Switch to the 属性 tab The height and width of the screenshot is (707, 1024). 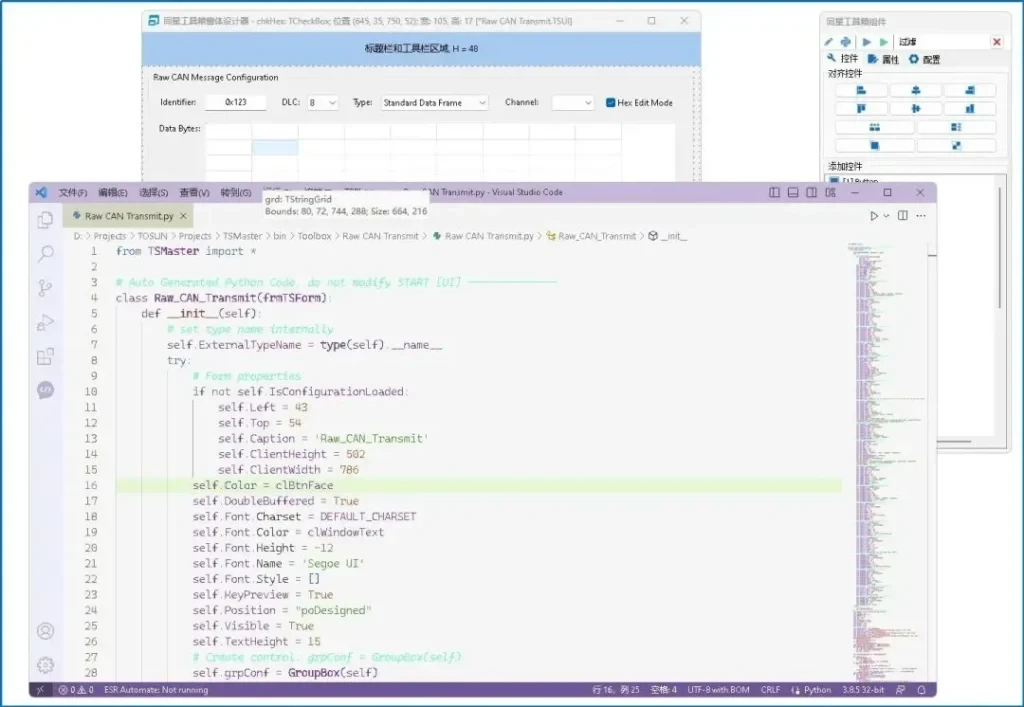pyautogui.click(x=883, y=60)
